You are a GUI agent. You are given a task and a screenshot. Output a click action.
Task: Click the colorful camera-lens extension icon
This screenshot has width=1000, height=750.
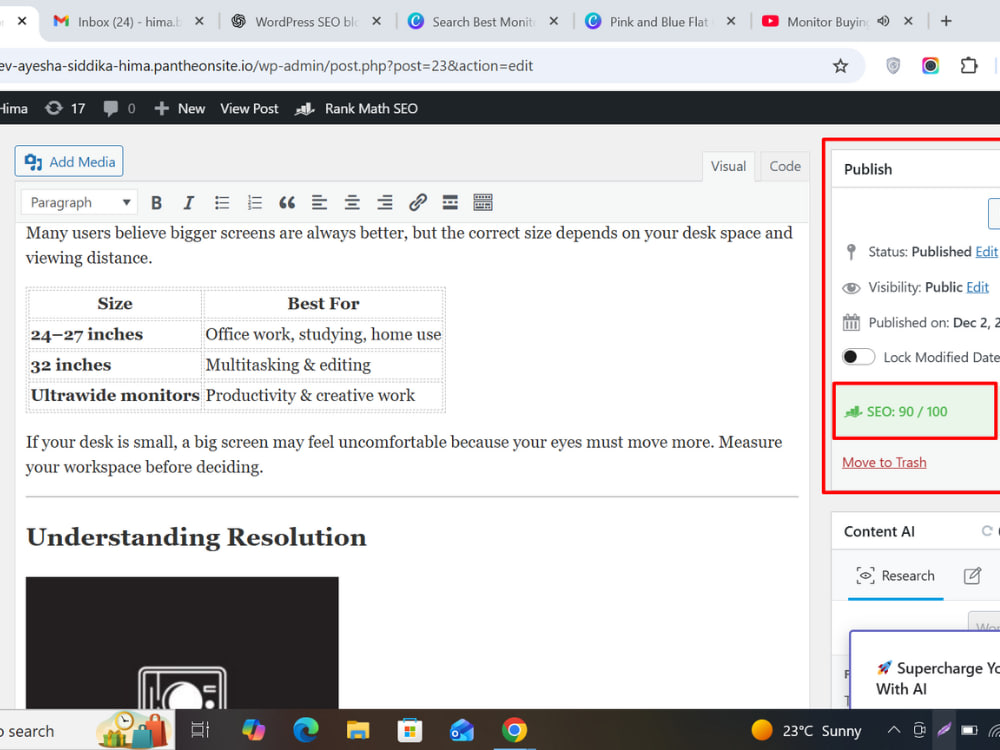pos(930,66)
